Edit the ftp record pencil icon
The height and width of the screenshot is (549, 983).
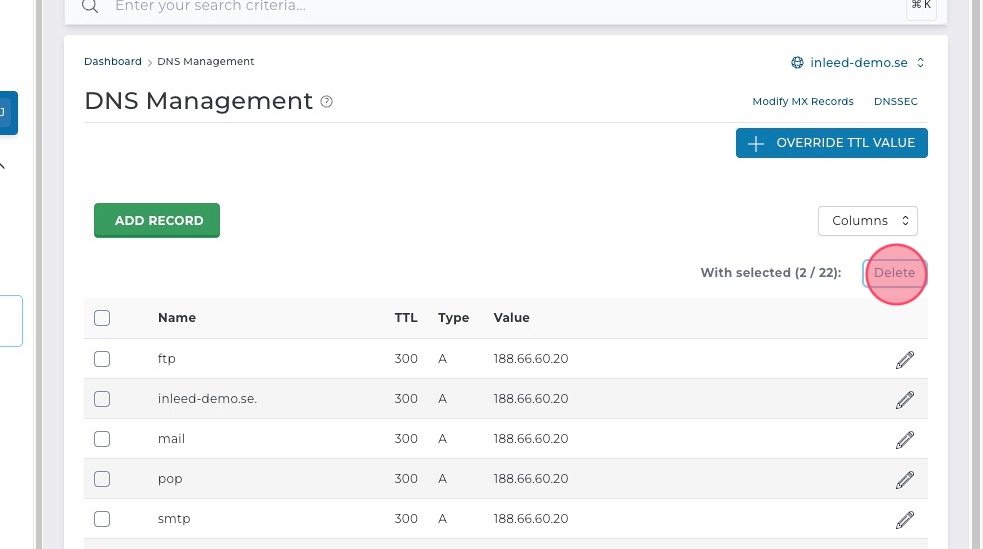pyautogui.click(x=905, y=359)
